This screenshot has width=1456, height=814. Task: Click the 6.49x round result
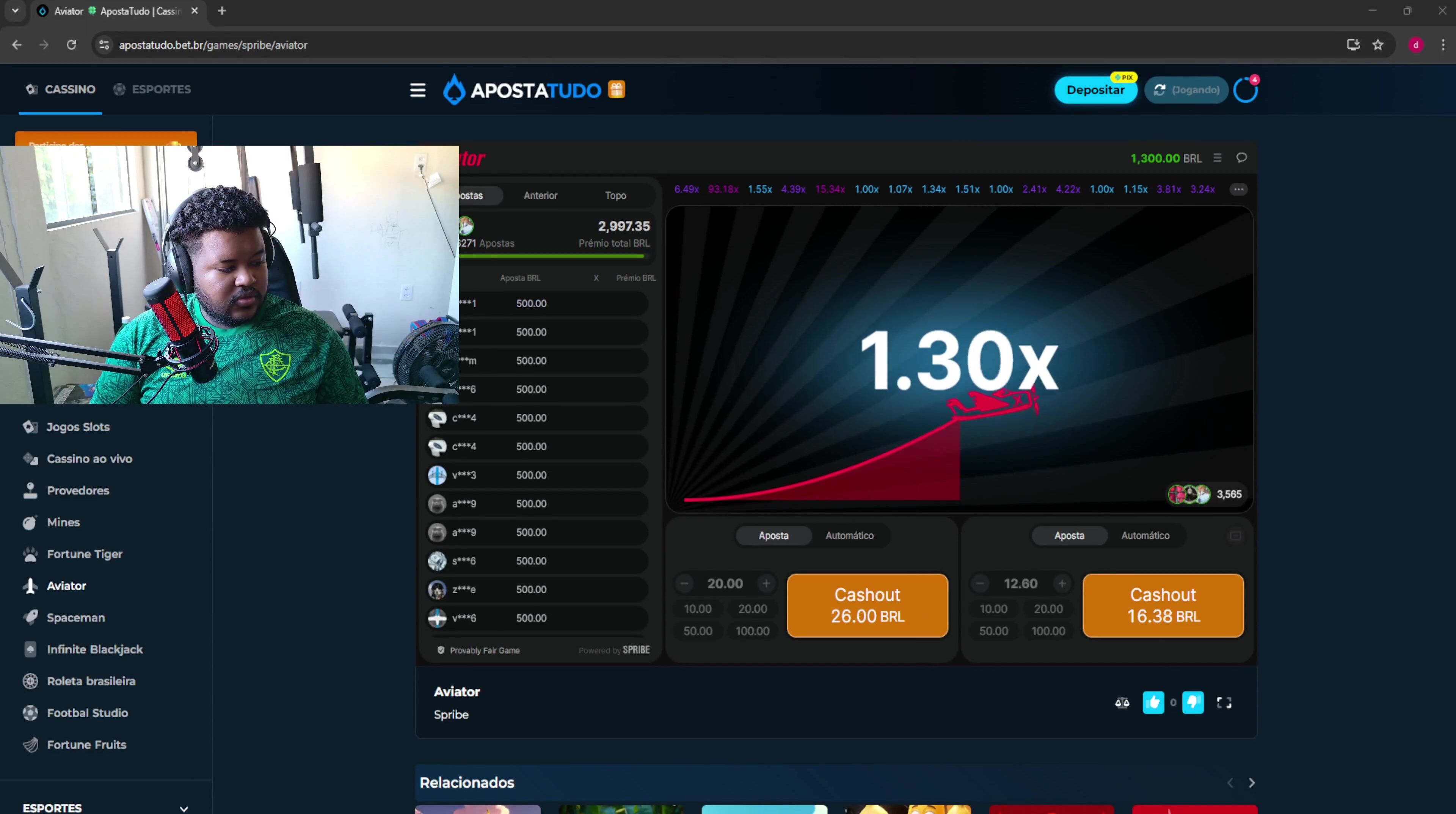point(686,189)
